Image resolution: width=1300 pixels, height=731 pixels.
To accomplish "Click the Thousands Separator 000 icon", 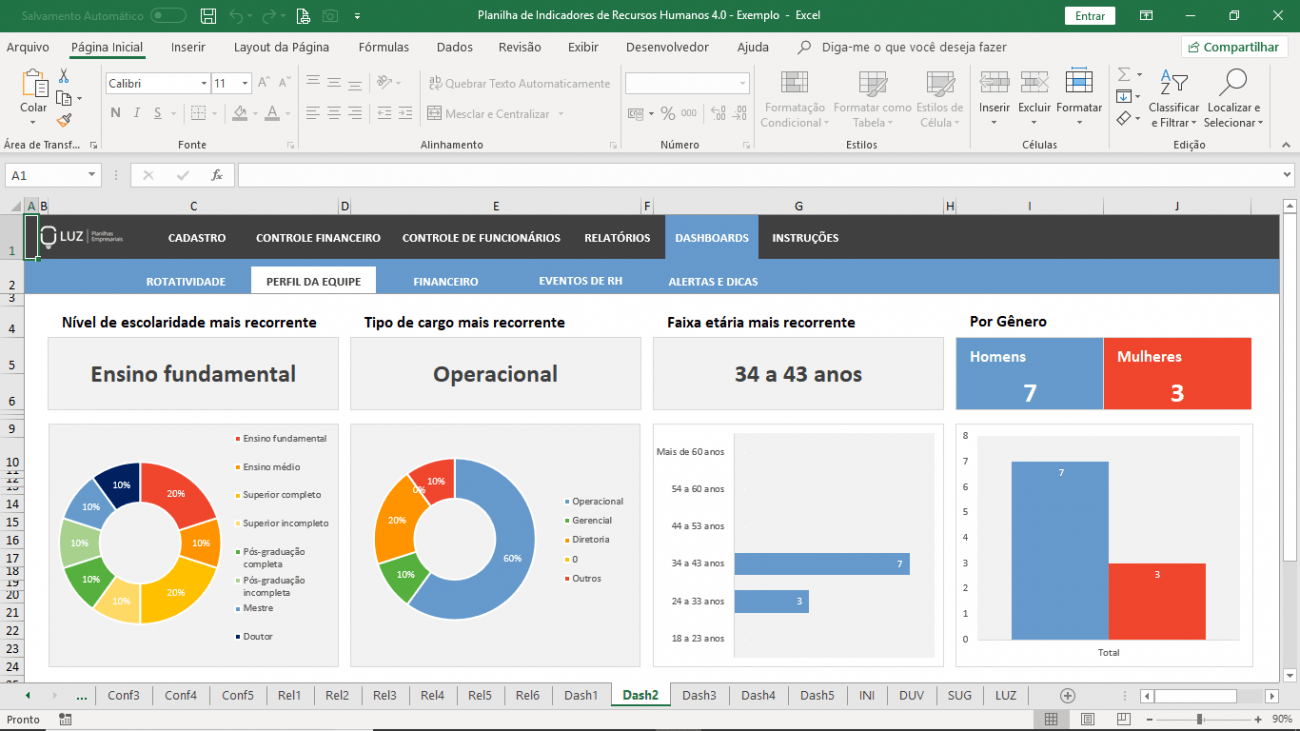I will (690, 113).
